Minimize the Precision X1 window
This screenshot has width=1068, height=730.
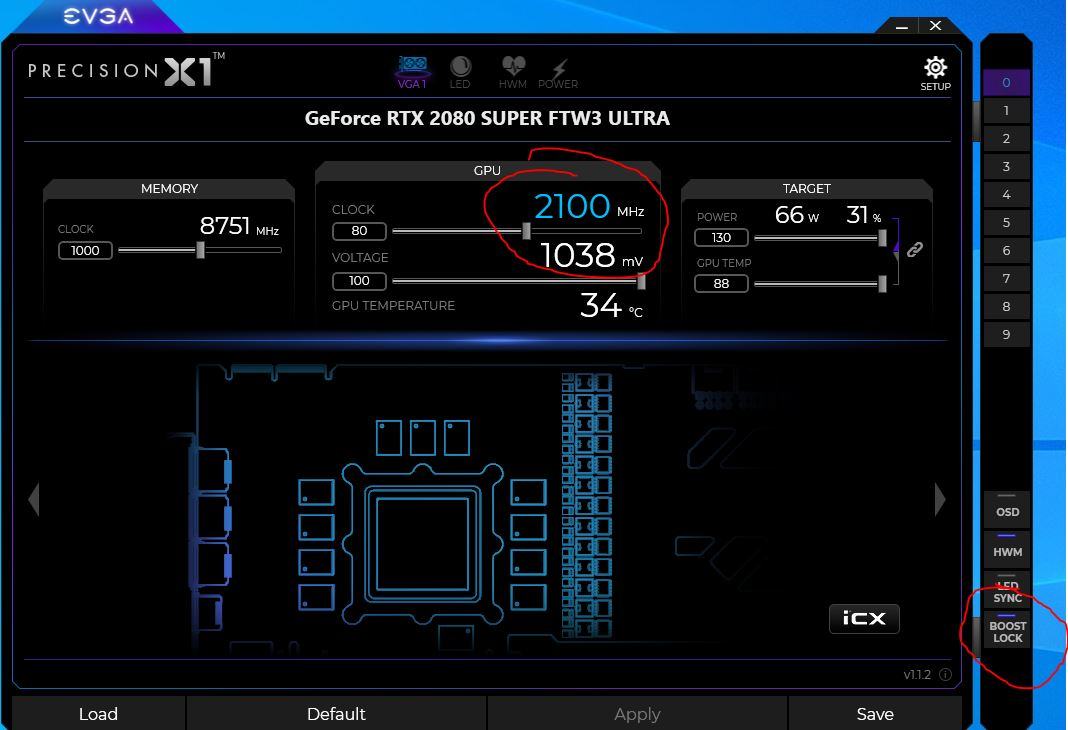(902, 26)
